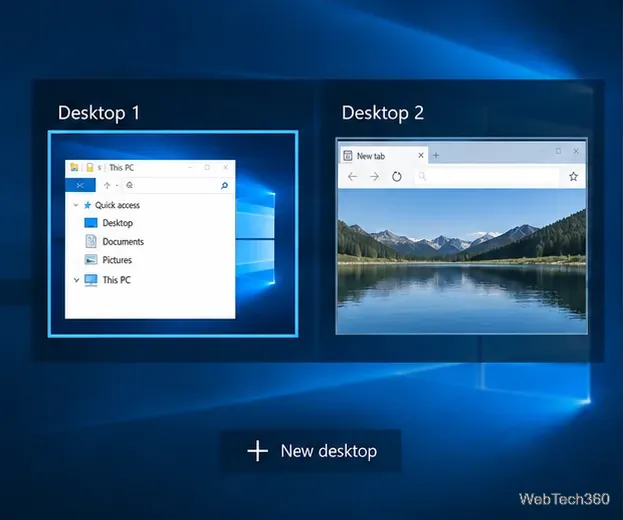Go back in the browser
Screen dimensions: 623x520
coord(352,176)
